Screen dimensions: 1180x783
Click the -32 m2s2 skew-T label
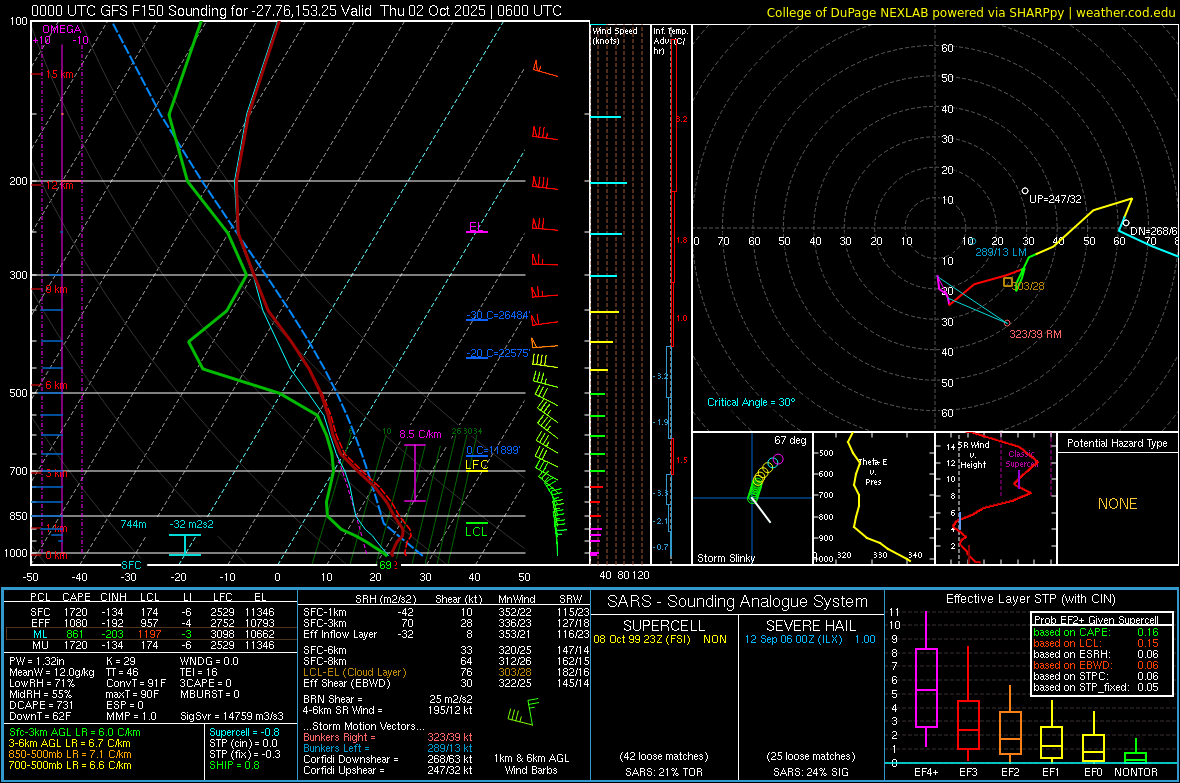coord(191,524)
